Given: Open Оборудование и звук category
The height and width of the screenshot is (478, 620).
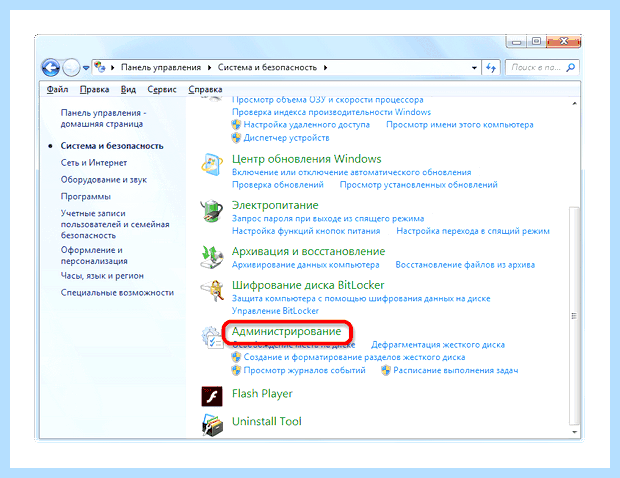Looking at the screenshot, I should 104,179.
